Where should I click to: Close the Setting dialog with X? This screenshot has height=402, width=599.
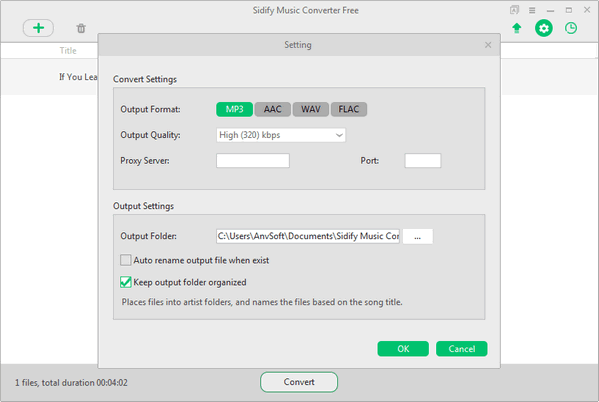point(488,45)
